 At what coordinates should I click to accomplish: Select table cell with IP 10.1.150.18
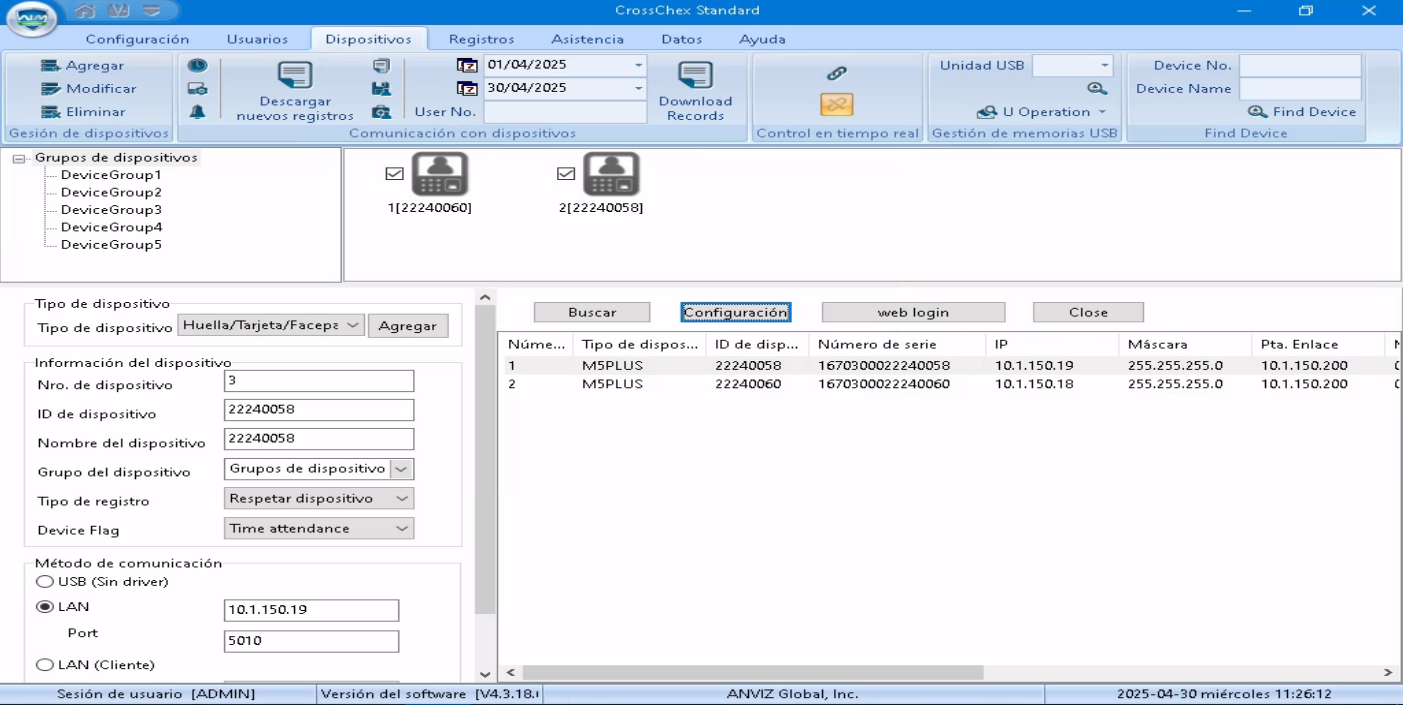(x=1034, y=384)
